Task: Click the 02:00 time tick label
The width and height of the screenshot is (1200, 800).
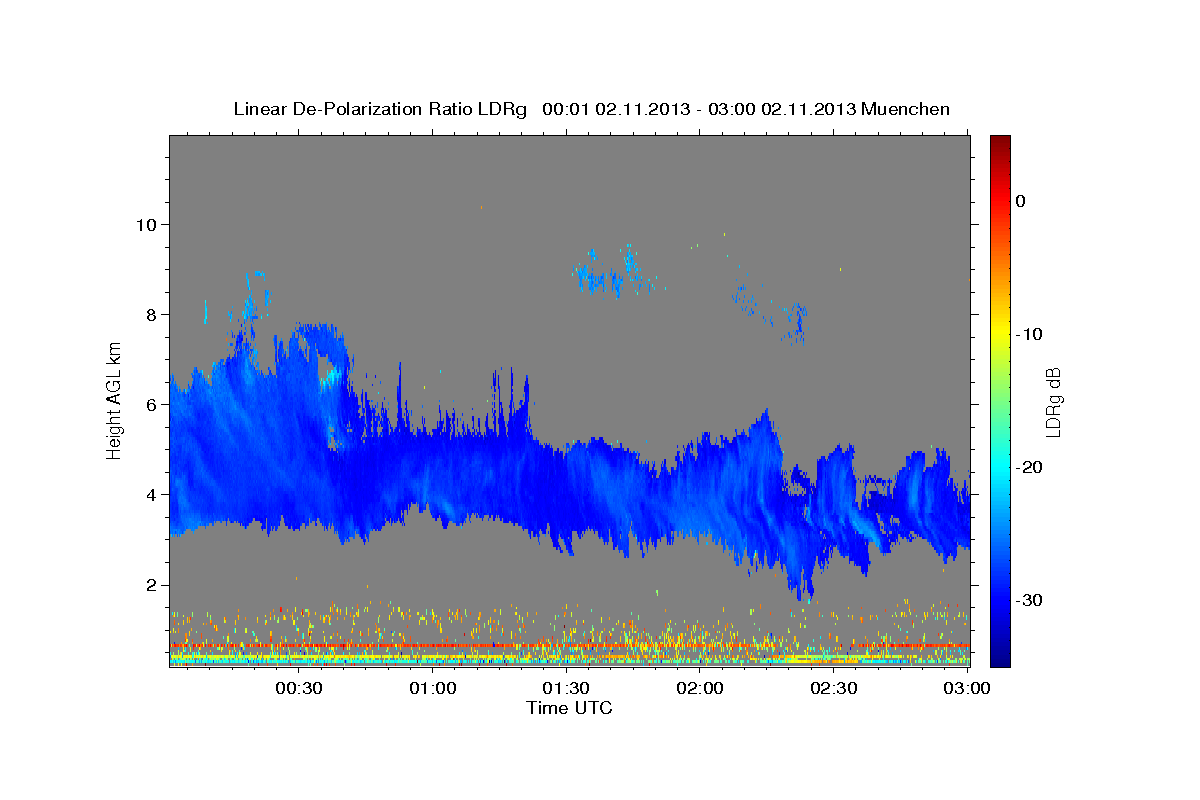Action: [700, 688]
